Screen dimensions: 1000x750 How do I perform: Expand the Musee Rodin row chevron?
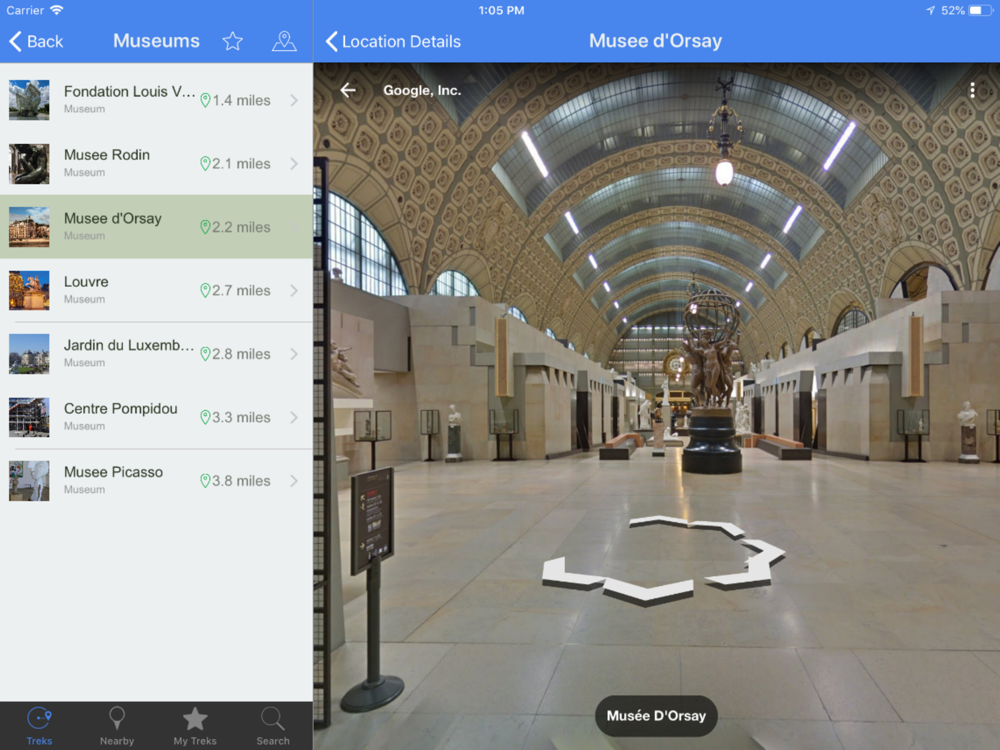[x=294, y=164]
